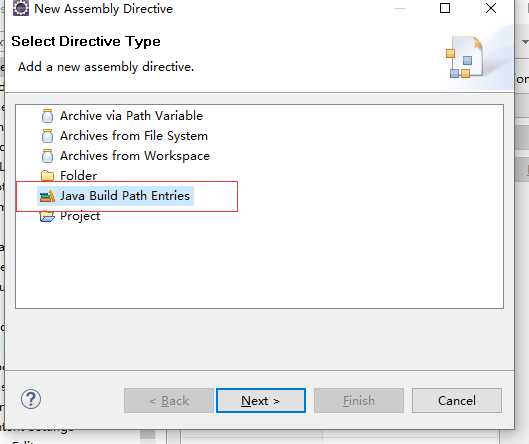Image resolution: width=529 pixels, height=444 pixels.
Task: Open help via the question mark icon
Action: pos(31,399)
